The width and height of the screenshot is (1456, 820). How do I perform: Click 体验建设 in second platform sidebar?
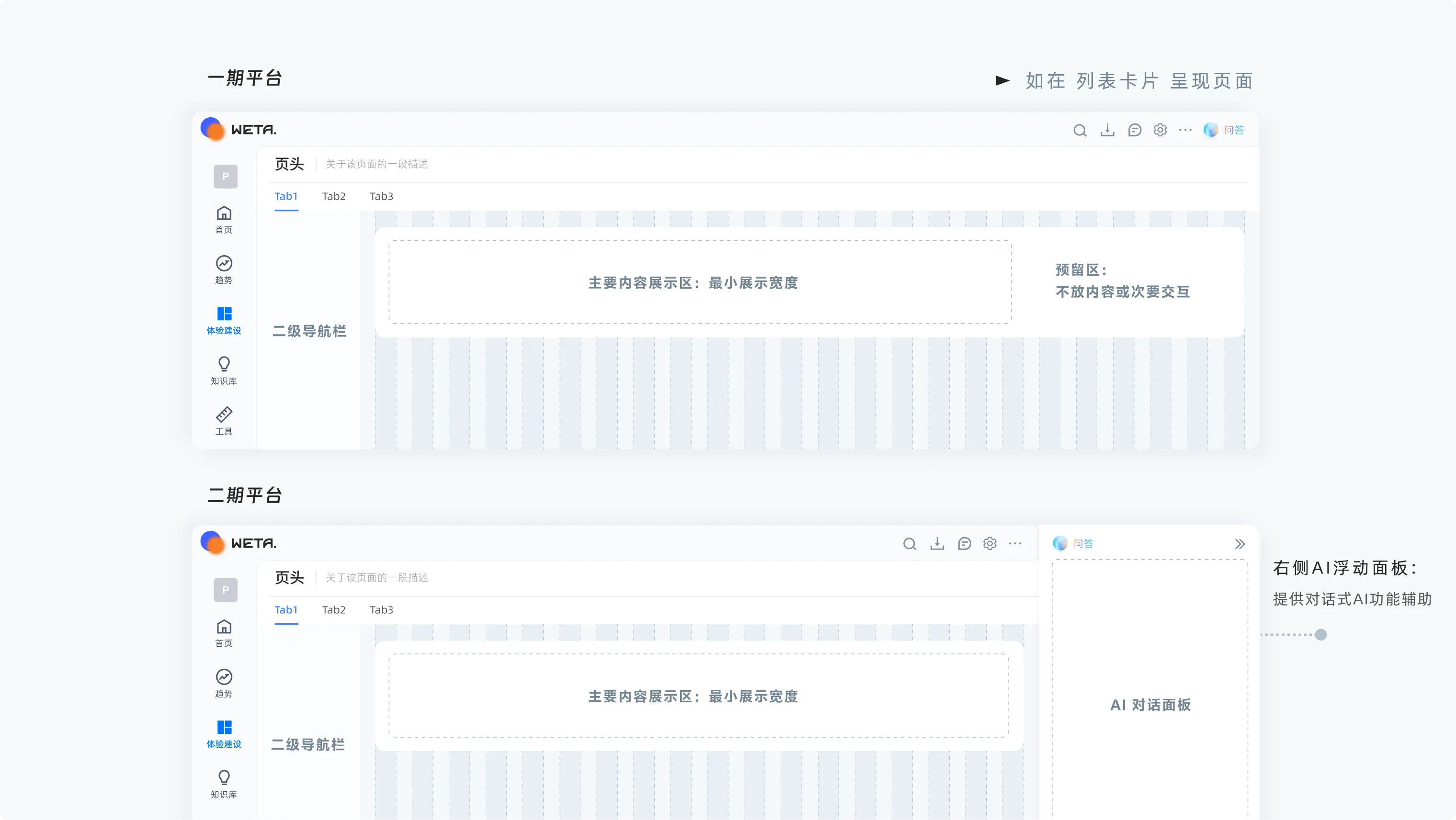click(x=224, y=734)
